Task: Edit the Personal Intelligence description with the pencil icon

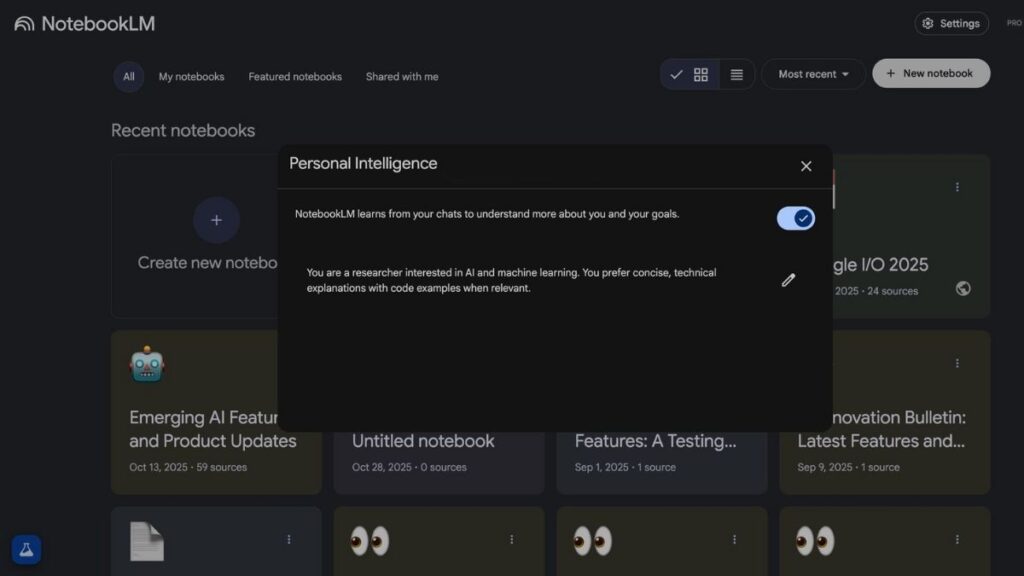Action: [x=788, y=280]
